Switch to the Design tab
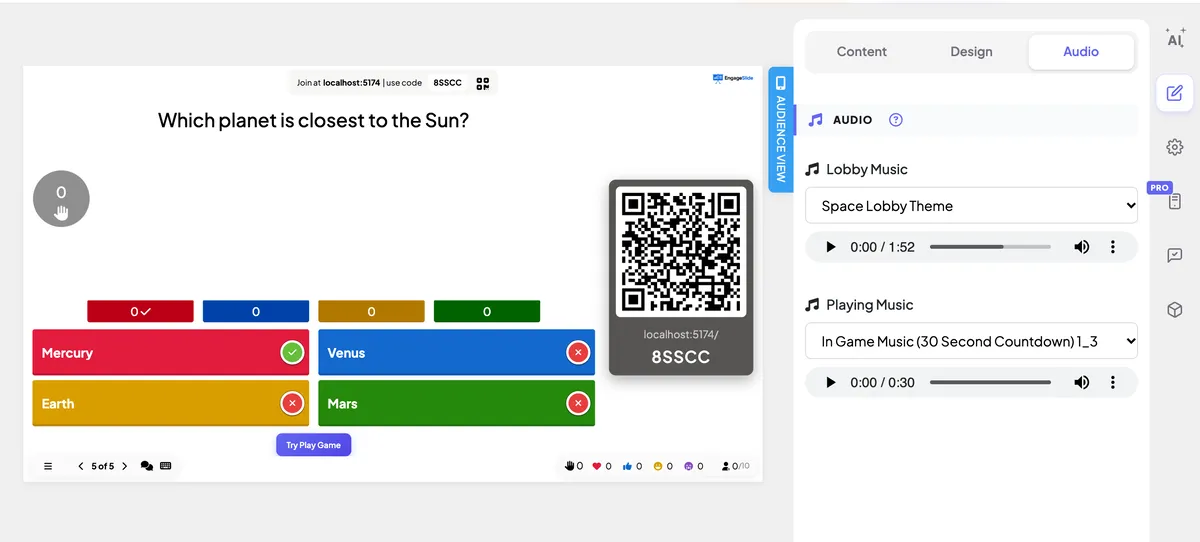 [x=971, y=52]
